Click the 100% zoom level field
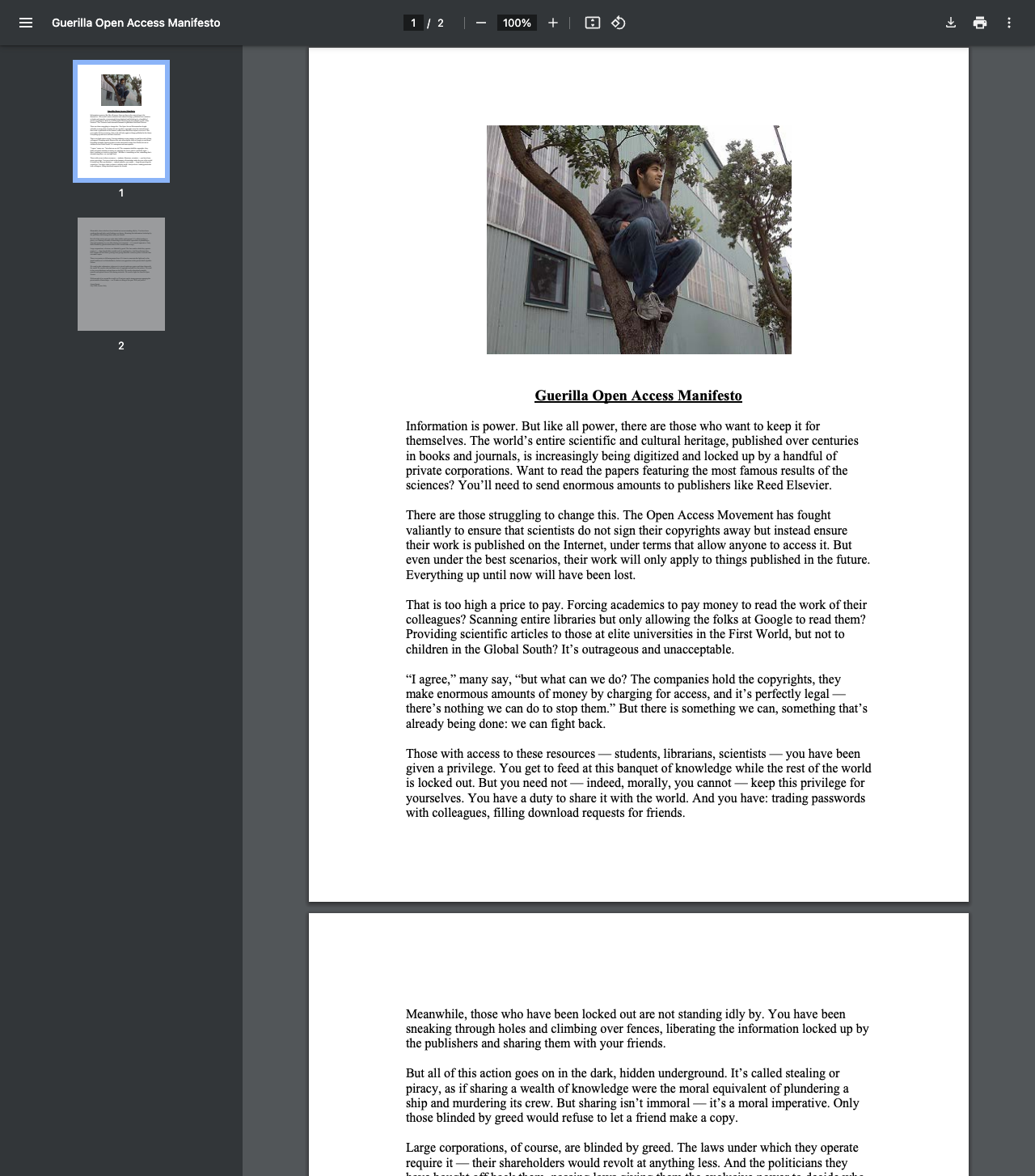The height and width of the screenshot is (1176, 1035). tap(517, 23)
